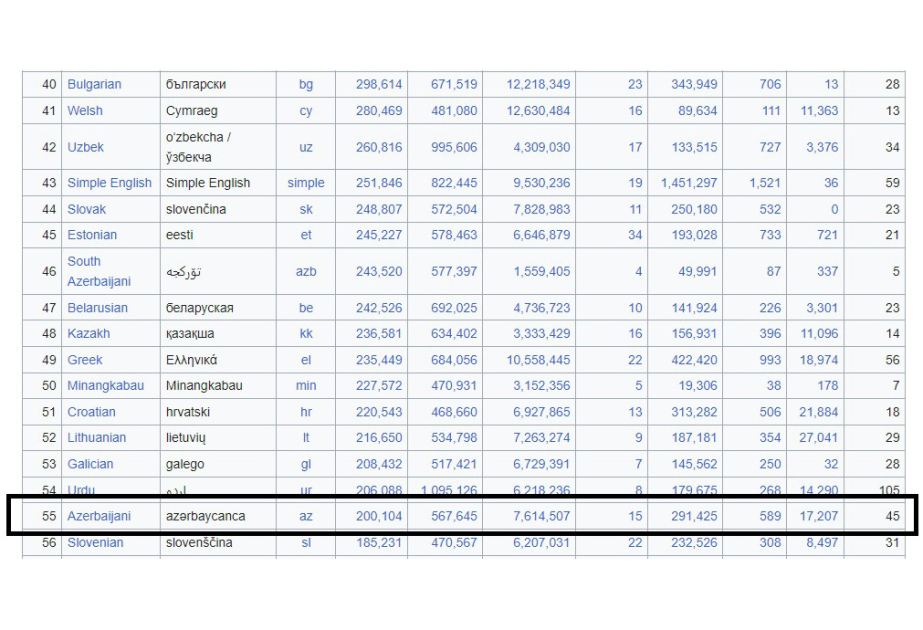Click the 'be' wiki code link
923x630 pixels.
[x=306, y=308]
